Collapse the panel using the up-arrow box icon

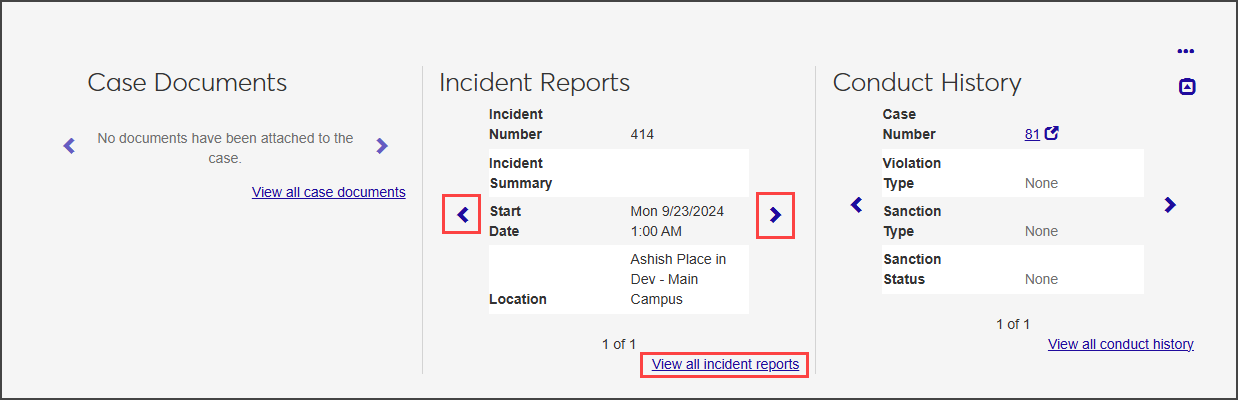pos(1187,87)
